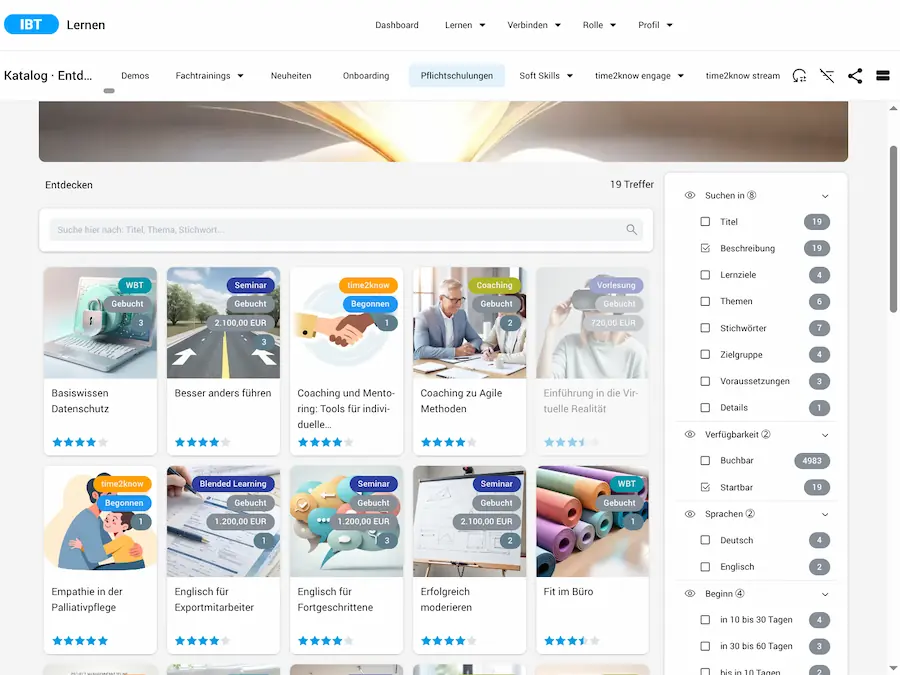Check the Lernziele filter

point(705,275)
